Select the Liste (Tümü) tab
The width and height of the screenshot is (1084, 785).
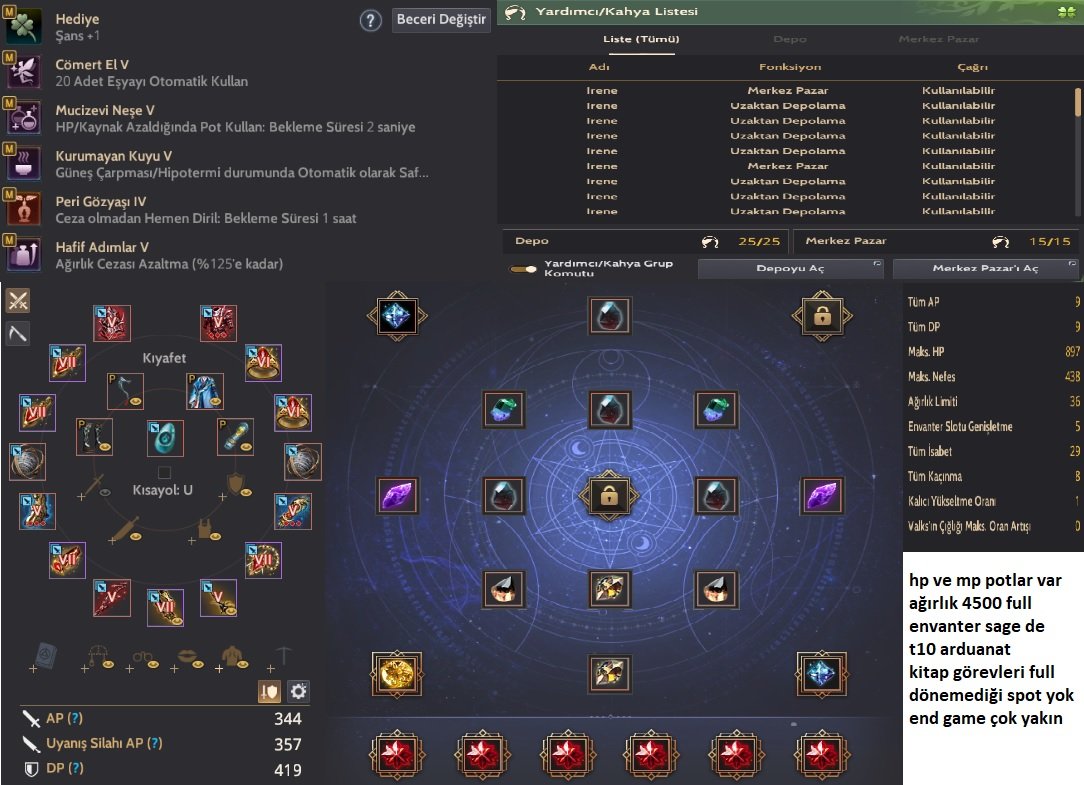641,39
